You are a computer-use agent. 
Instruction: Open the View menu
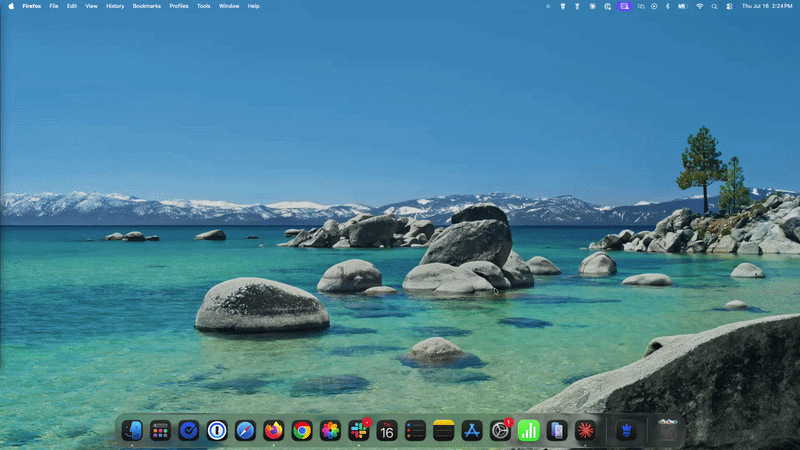pyautogui.click(x=91, y=6)
